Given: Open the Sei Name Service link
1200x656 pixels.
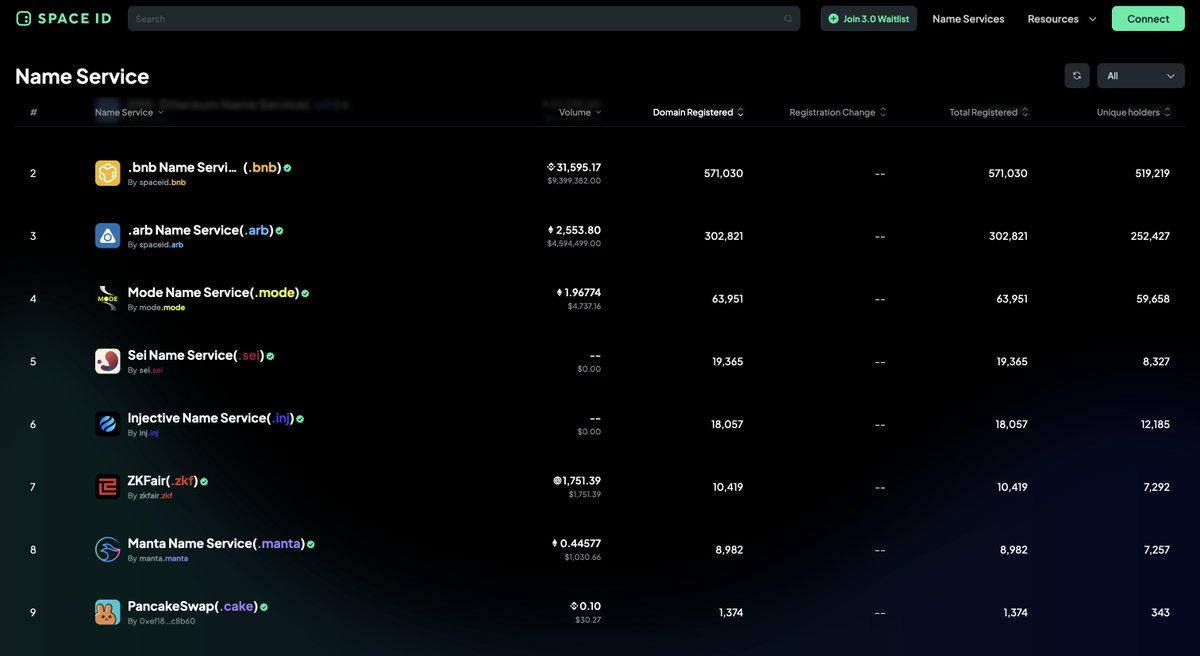Looking at the screenshot, I should click(195, 355).
